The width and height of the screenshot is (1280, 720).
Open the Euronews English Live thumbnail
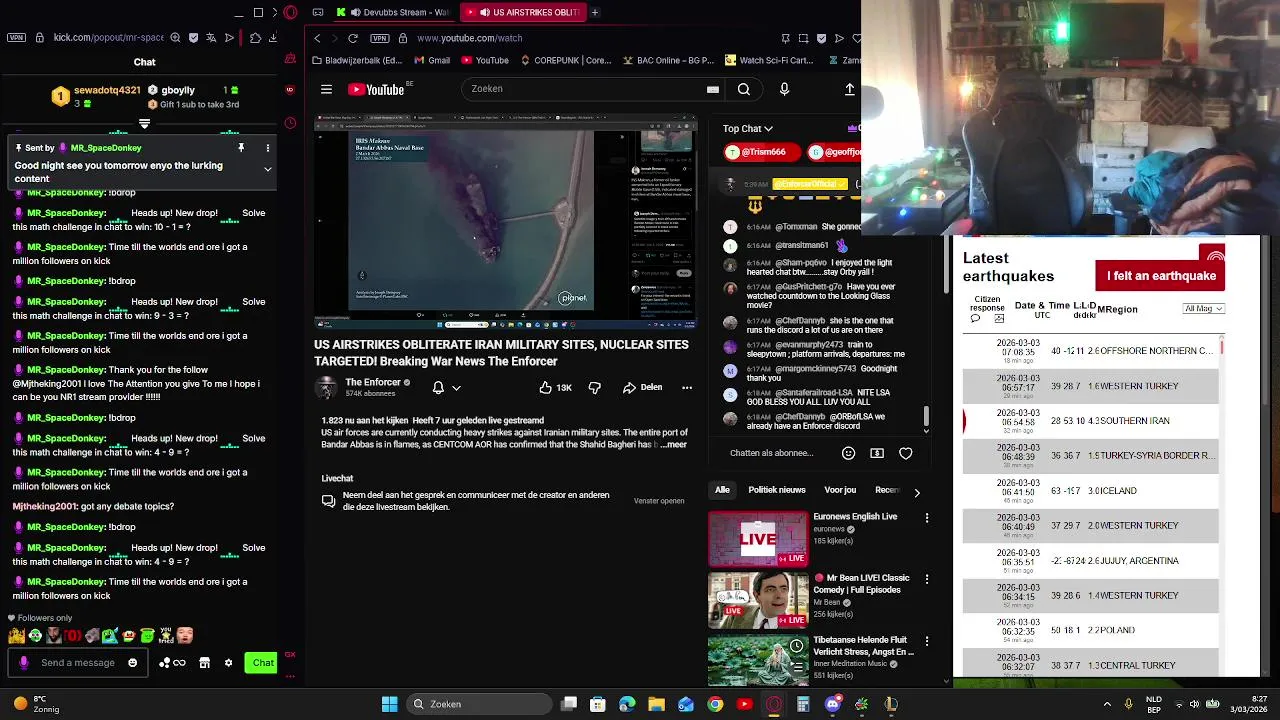coord(758,539)
